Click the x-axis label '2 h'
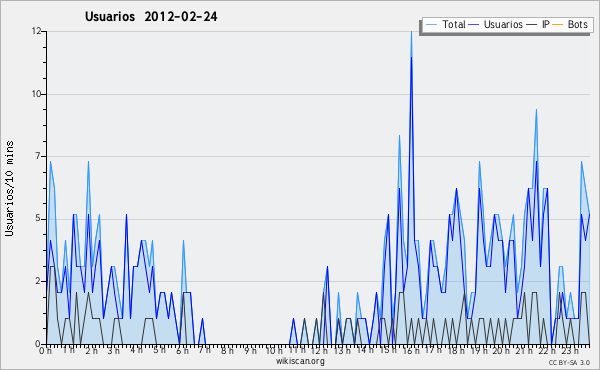Screen dimensions: 600x370 coord(91,350)
